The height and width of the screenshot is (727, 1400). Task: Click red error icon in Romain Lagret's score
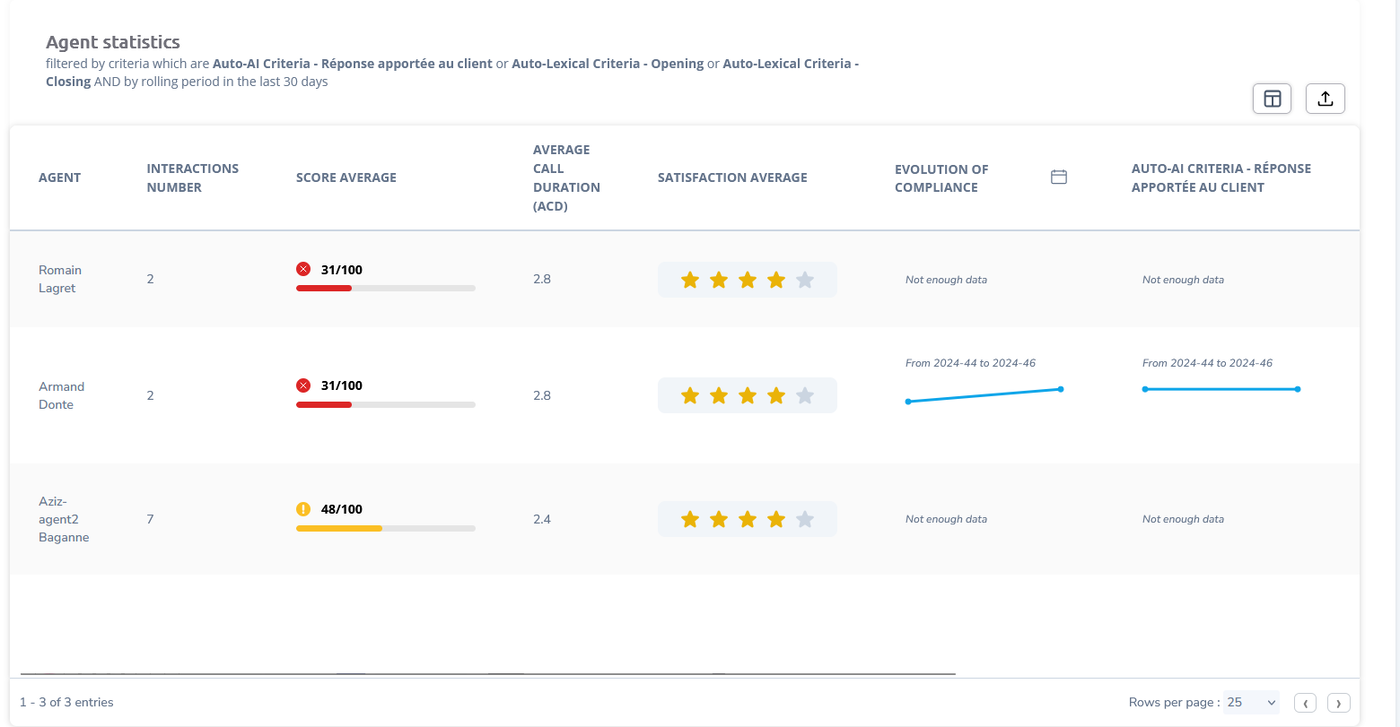coord(303,269)
